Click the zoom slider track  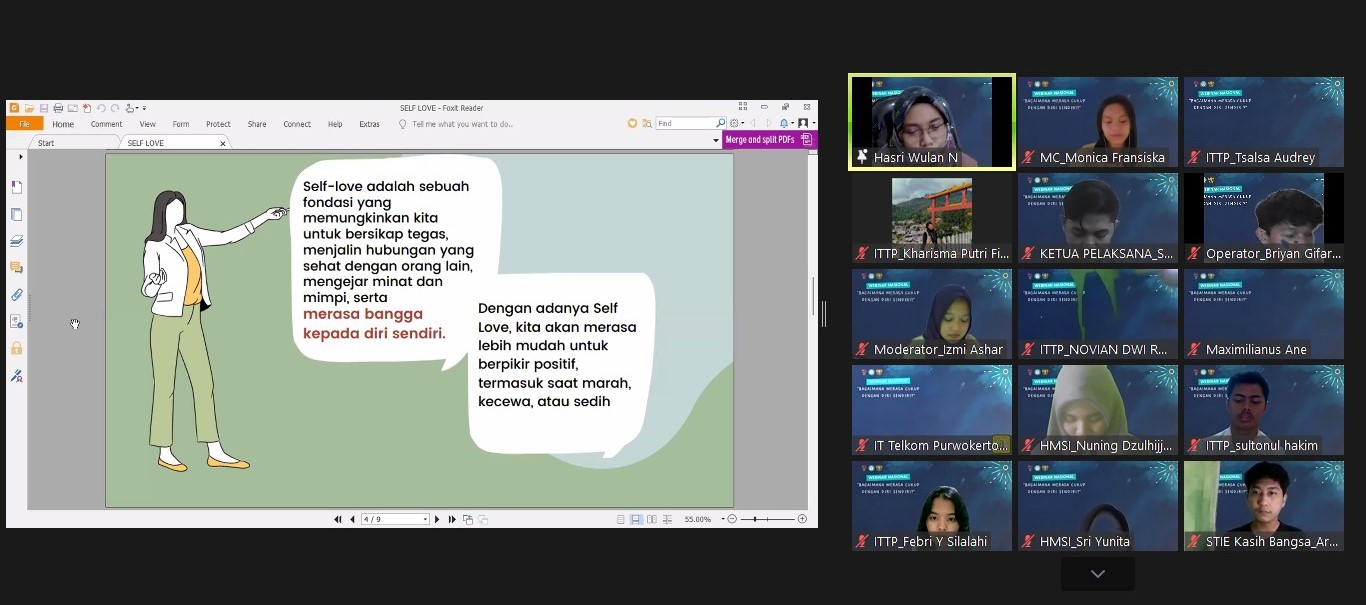[767, 519]
